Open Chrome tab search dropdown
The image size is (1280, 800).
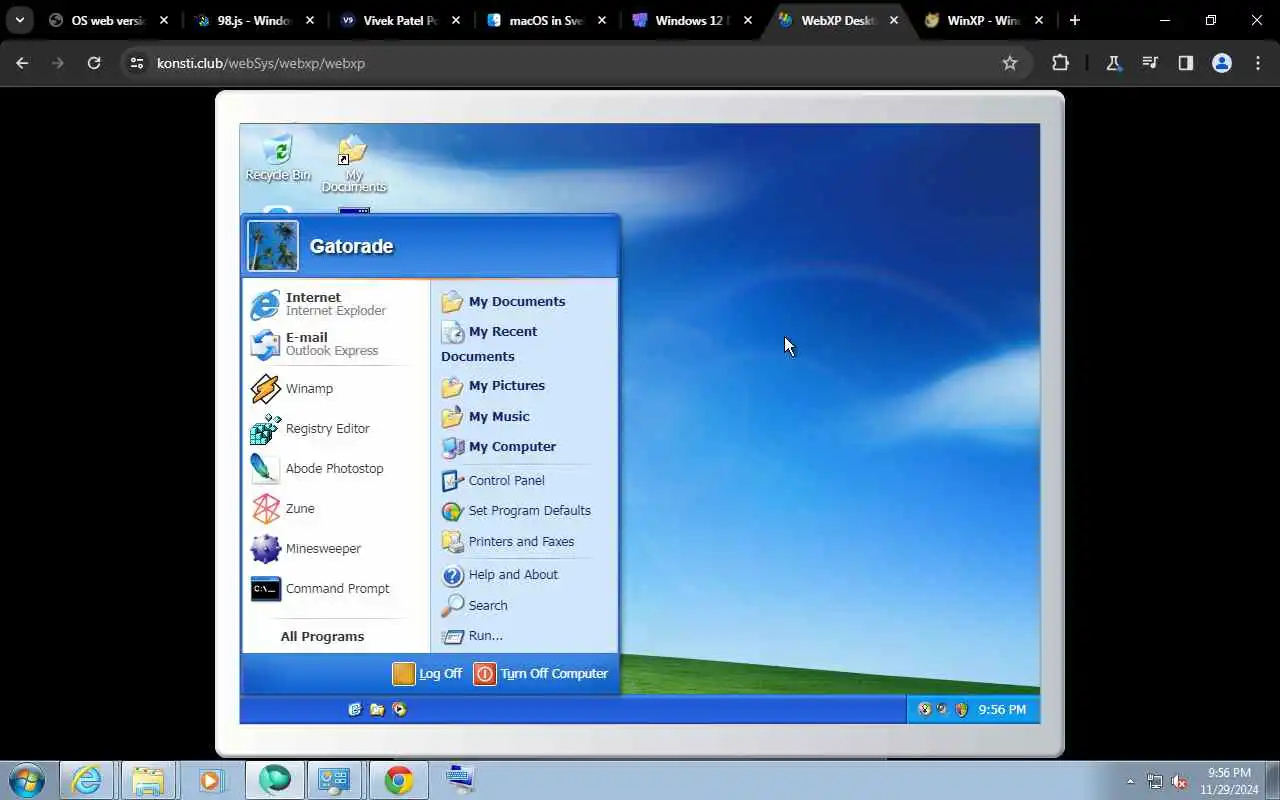pyautogui.click(x=19, y=20)
